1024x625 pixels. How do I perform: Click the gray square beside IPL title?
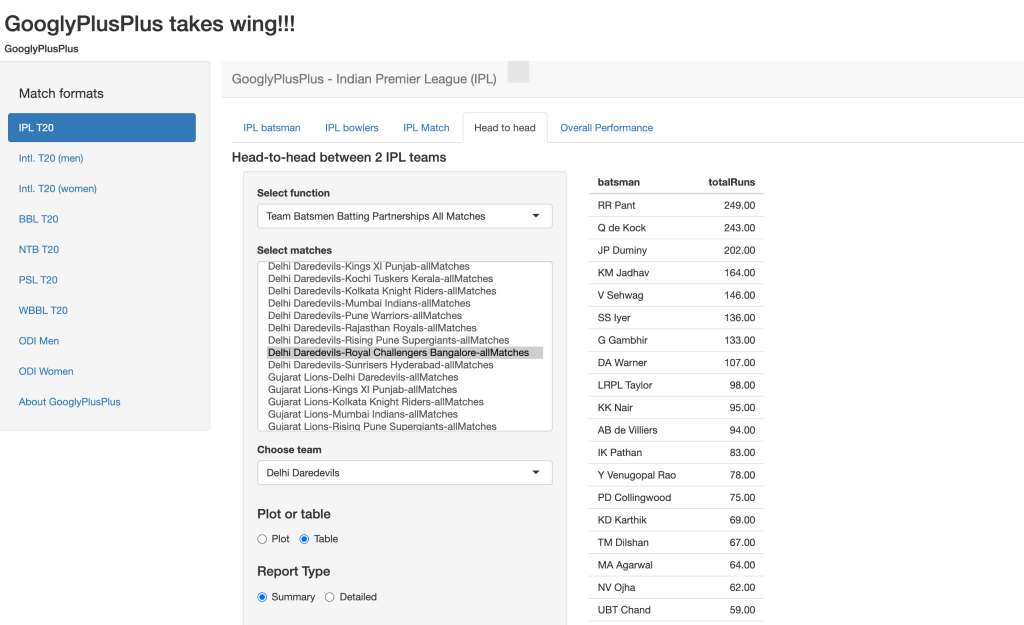[518, 72]
